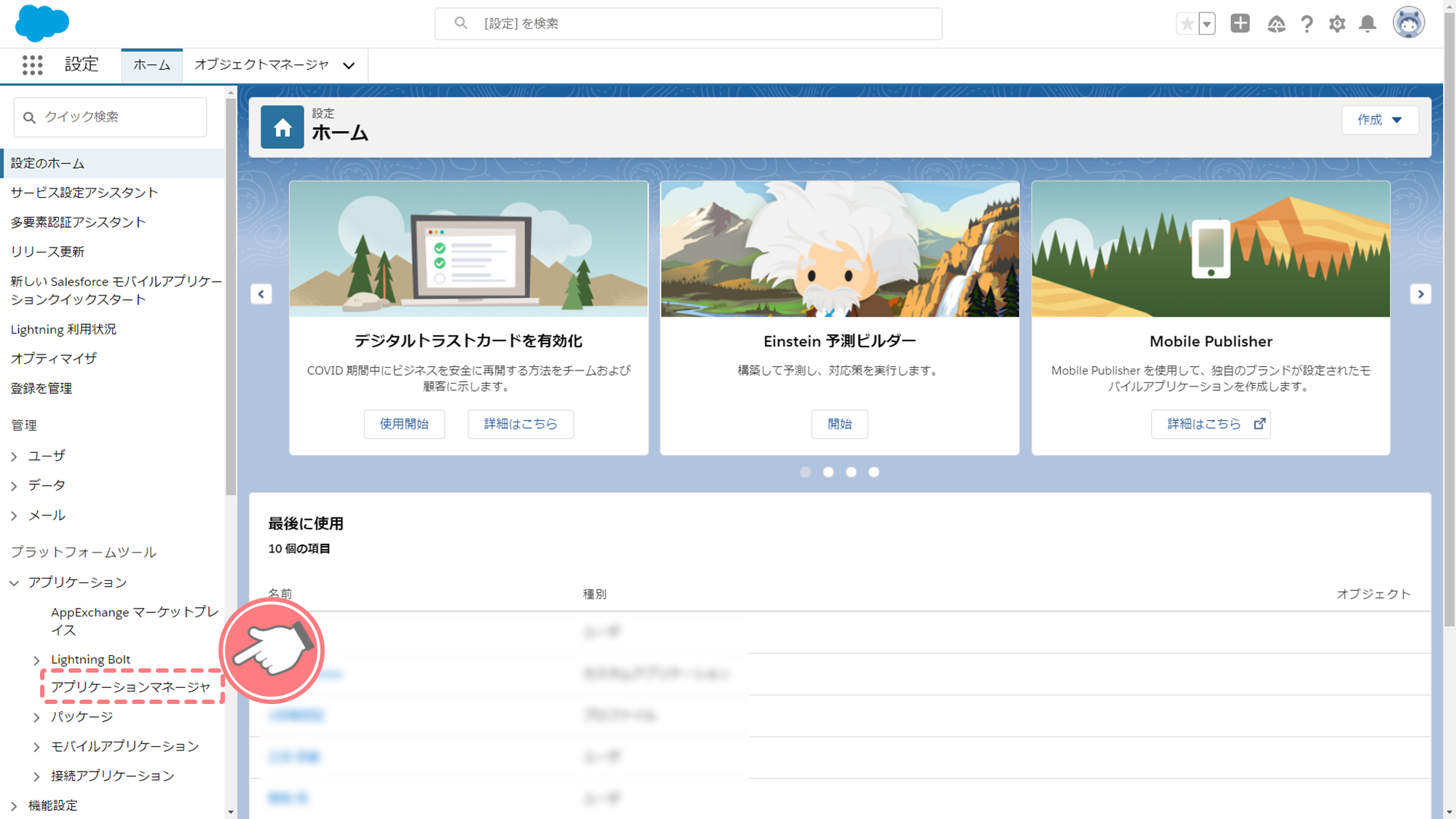The height and width of the screenshot is (819, 1456).
Task: Select 設定のホーム in sidebar
Action: tap(113, 163)
